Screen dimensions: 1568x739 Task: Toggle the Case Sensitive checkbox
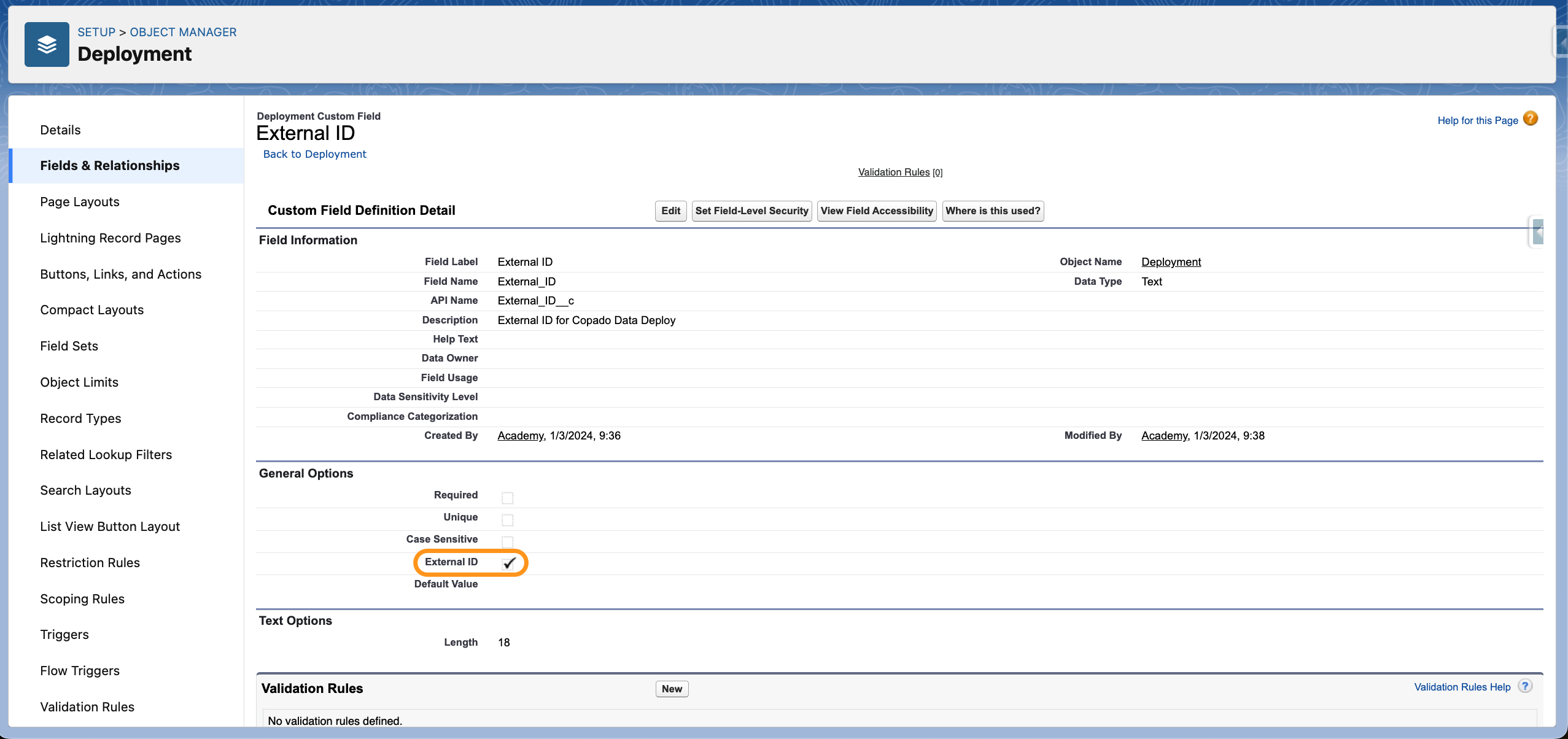(507, 541)
